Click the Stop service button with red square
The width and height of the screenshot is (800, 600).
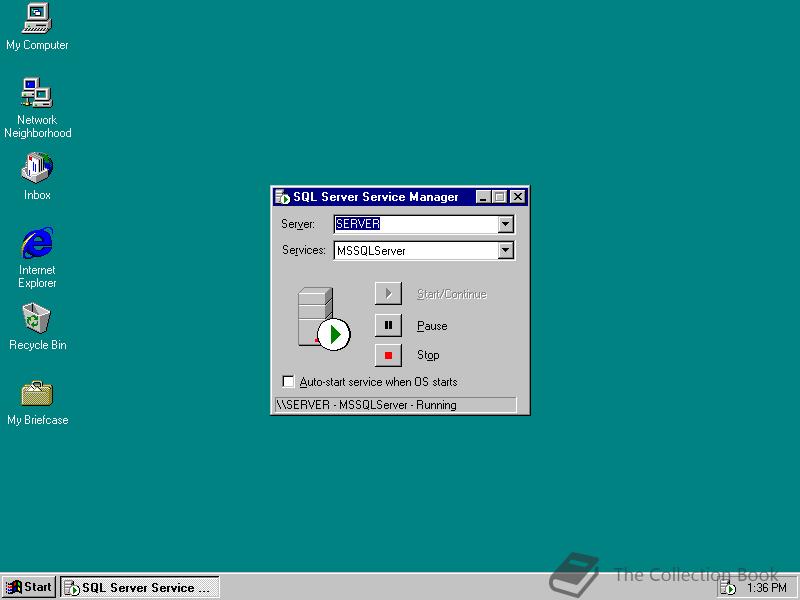click(388, 355)
